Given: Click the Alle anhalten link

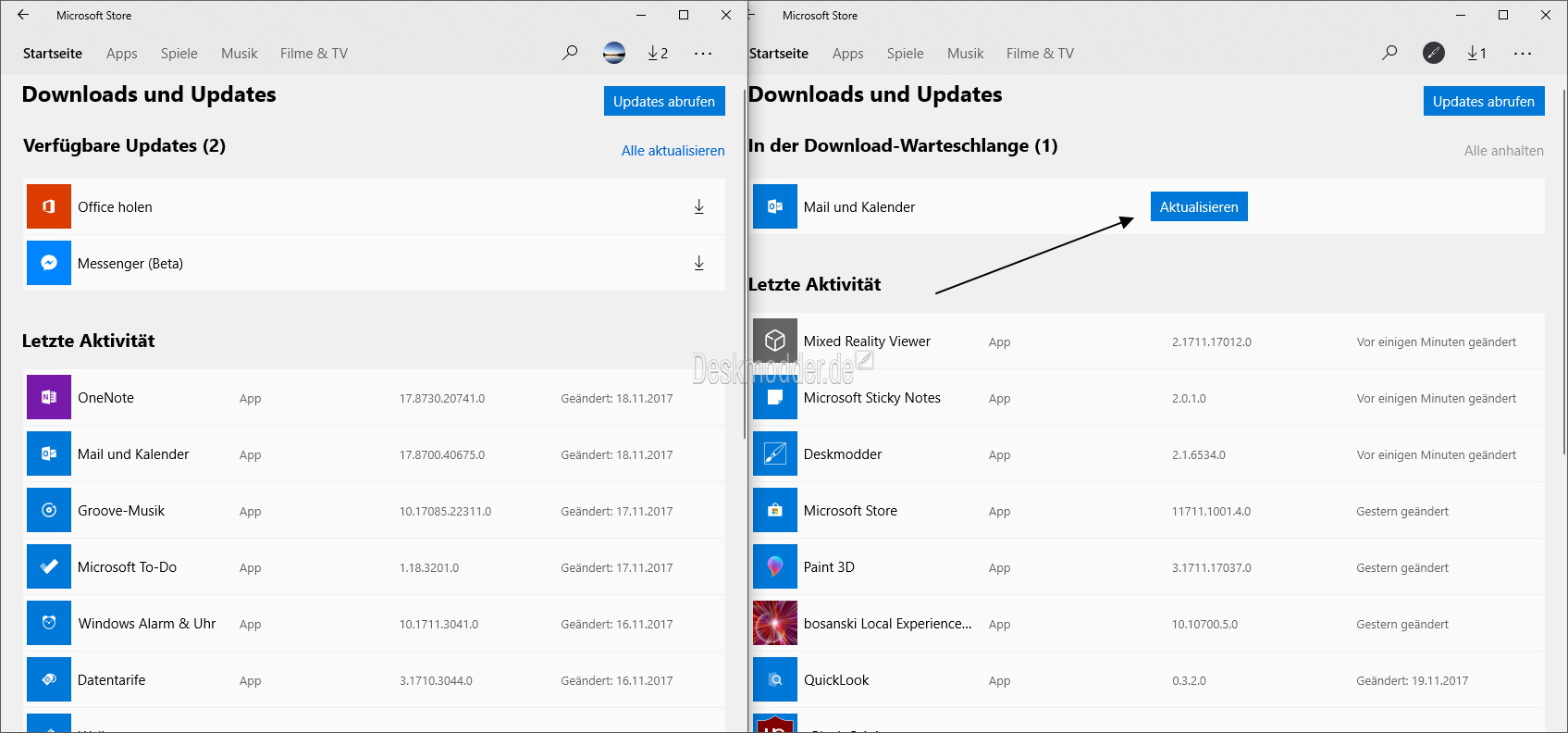Looking at the screenshot, I should [x=1504, y=150].
